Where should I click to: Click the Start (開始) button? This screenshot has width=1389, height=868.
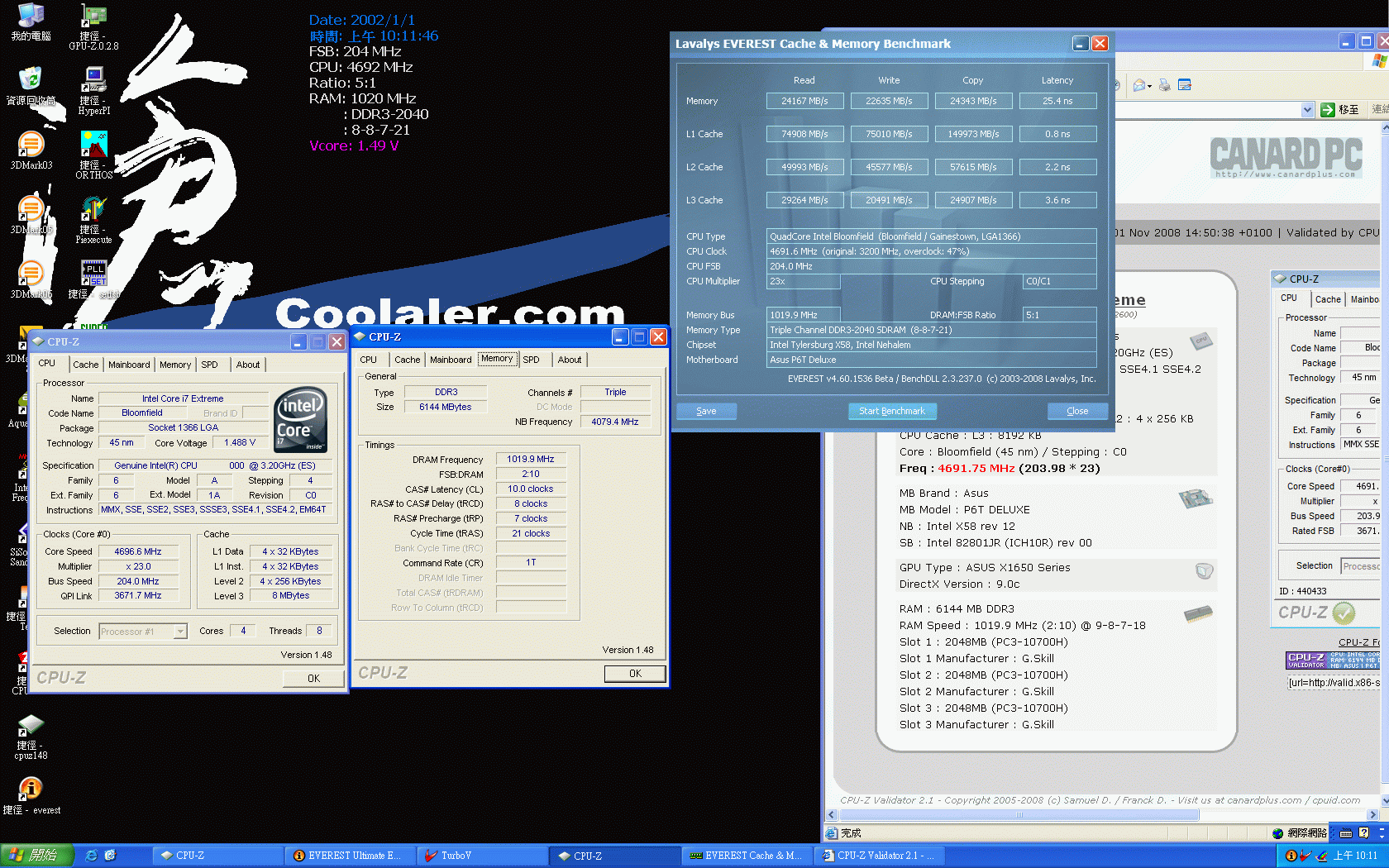click(37, 856)
